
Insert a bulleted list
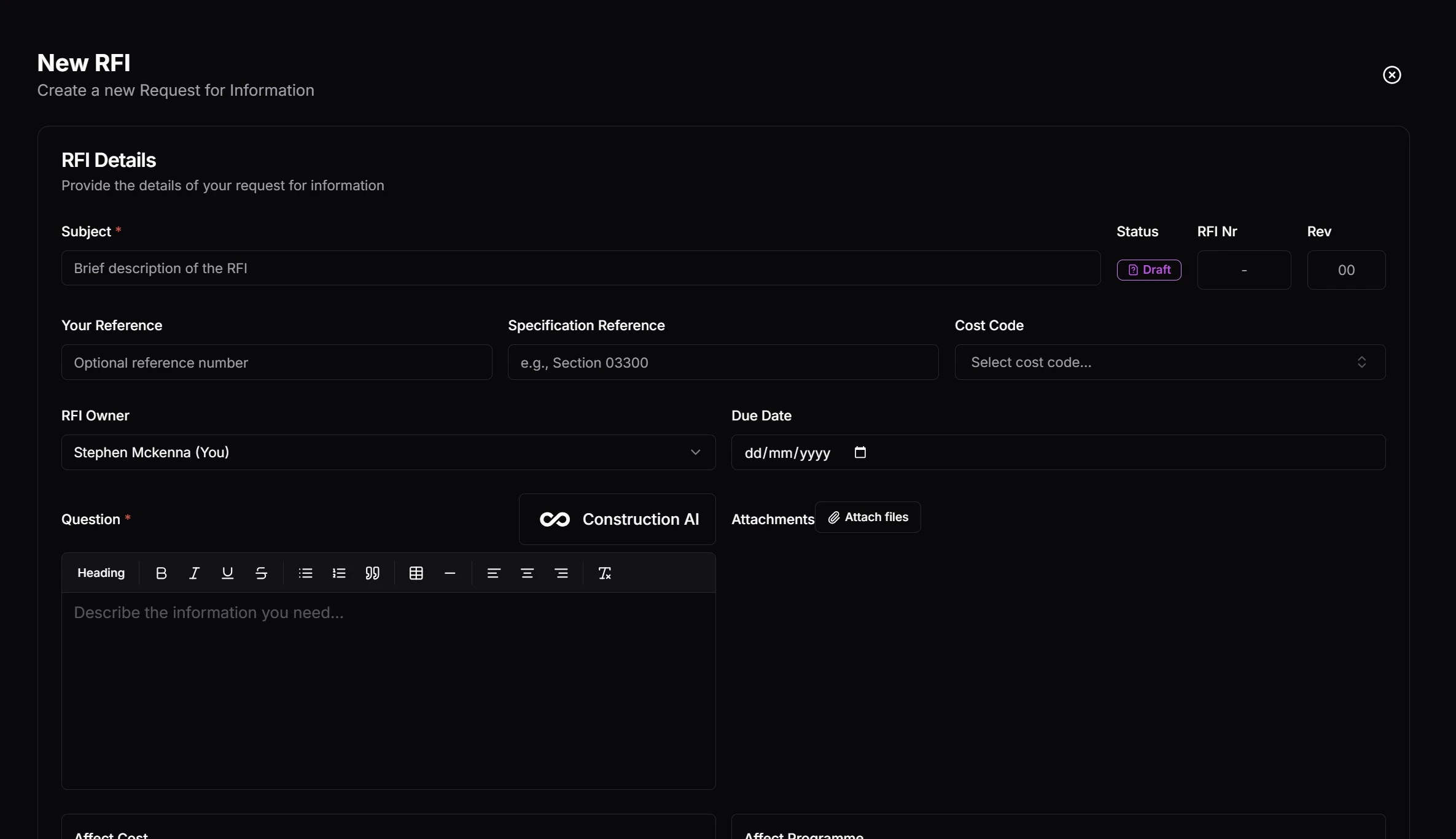click(305, 573)
